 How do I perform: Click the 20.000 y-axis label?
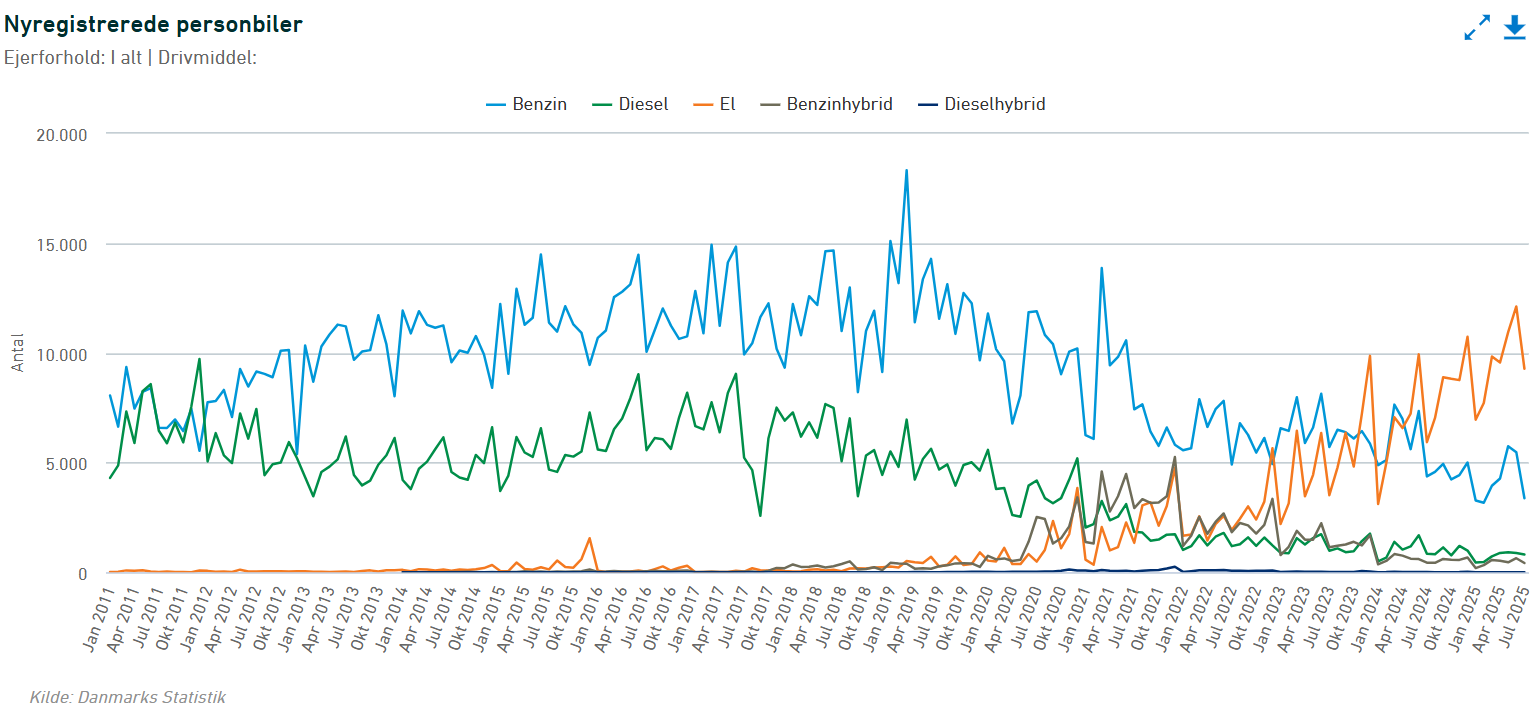click(x=61, y=135)
